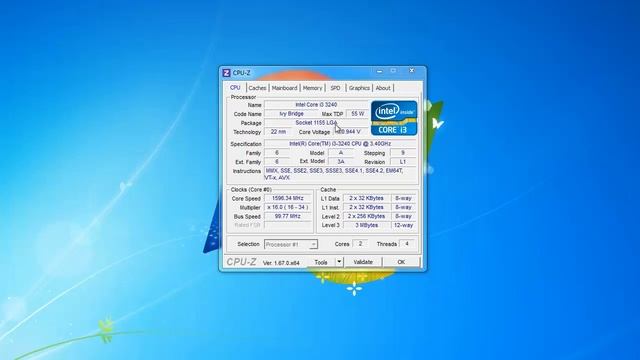
Task: Minimize the CPU-Z window
Action: pyautogui.click(x=380, y=71)
